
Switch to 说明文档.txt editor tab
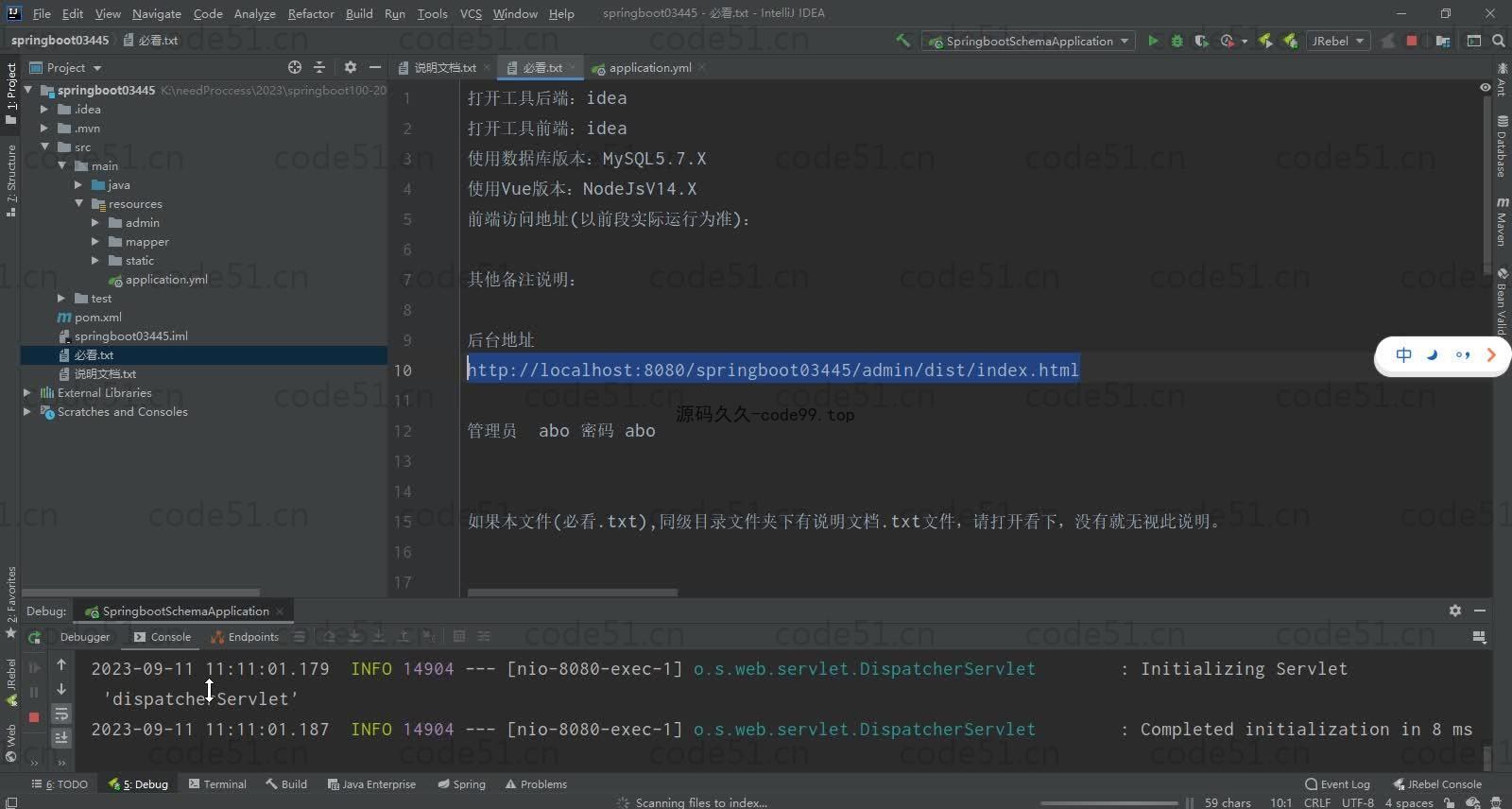[443, 67]
